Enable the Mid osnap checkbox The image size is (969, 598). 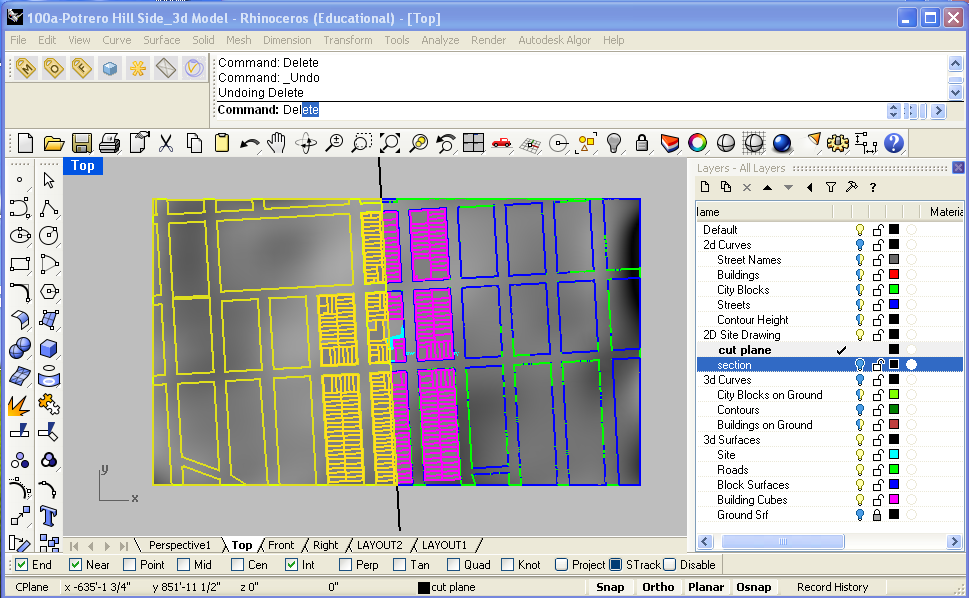pos(184,565)
